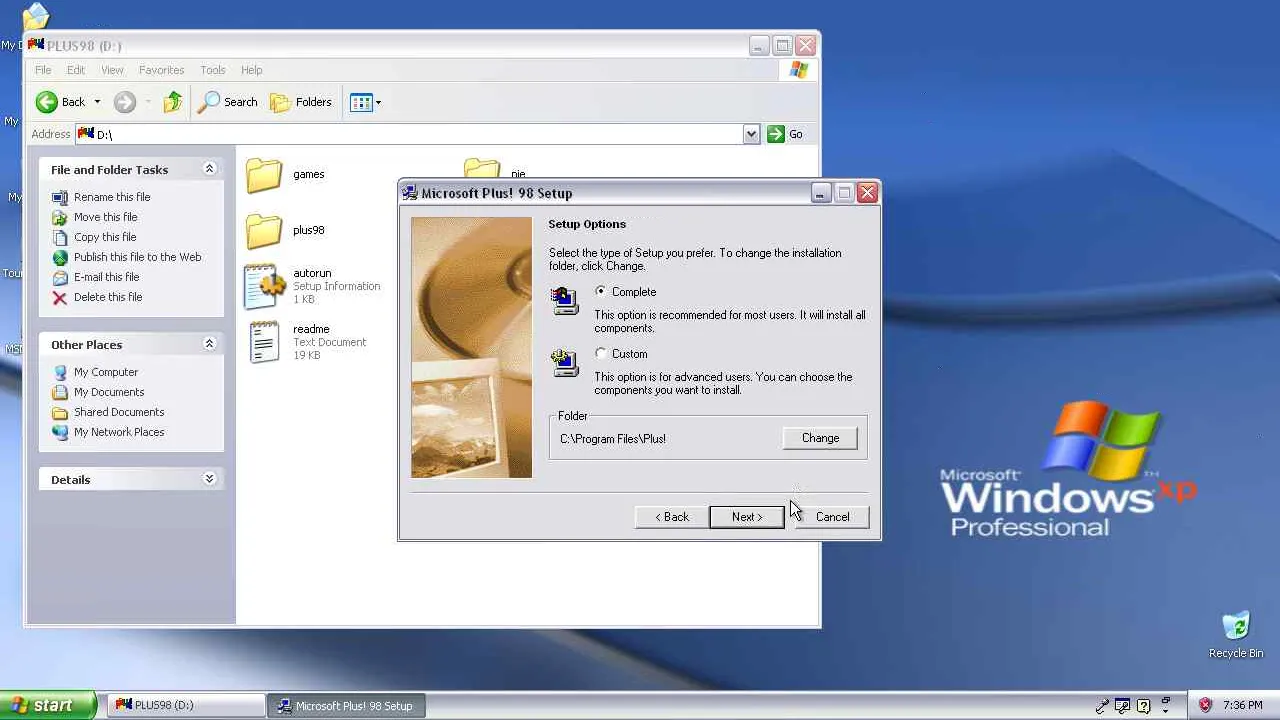1280x720 pixels.
Task: Expand the Details section
Action: 209,479
